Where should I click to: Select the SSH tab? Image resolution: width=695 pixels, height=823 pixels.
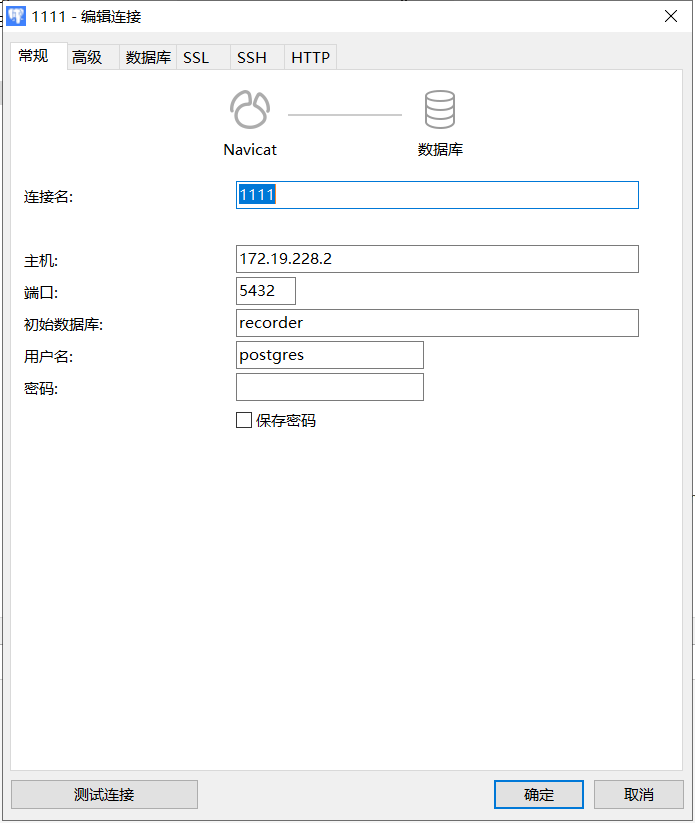[x=252, y=58]
